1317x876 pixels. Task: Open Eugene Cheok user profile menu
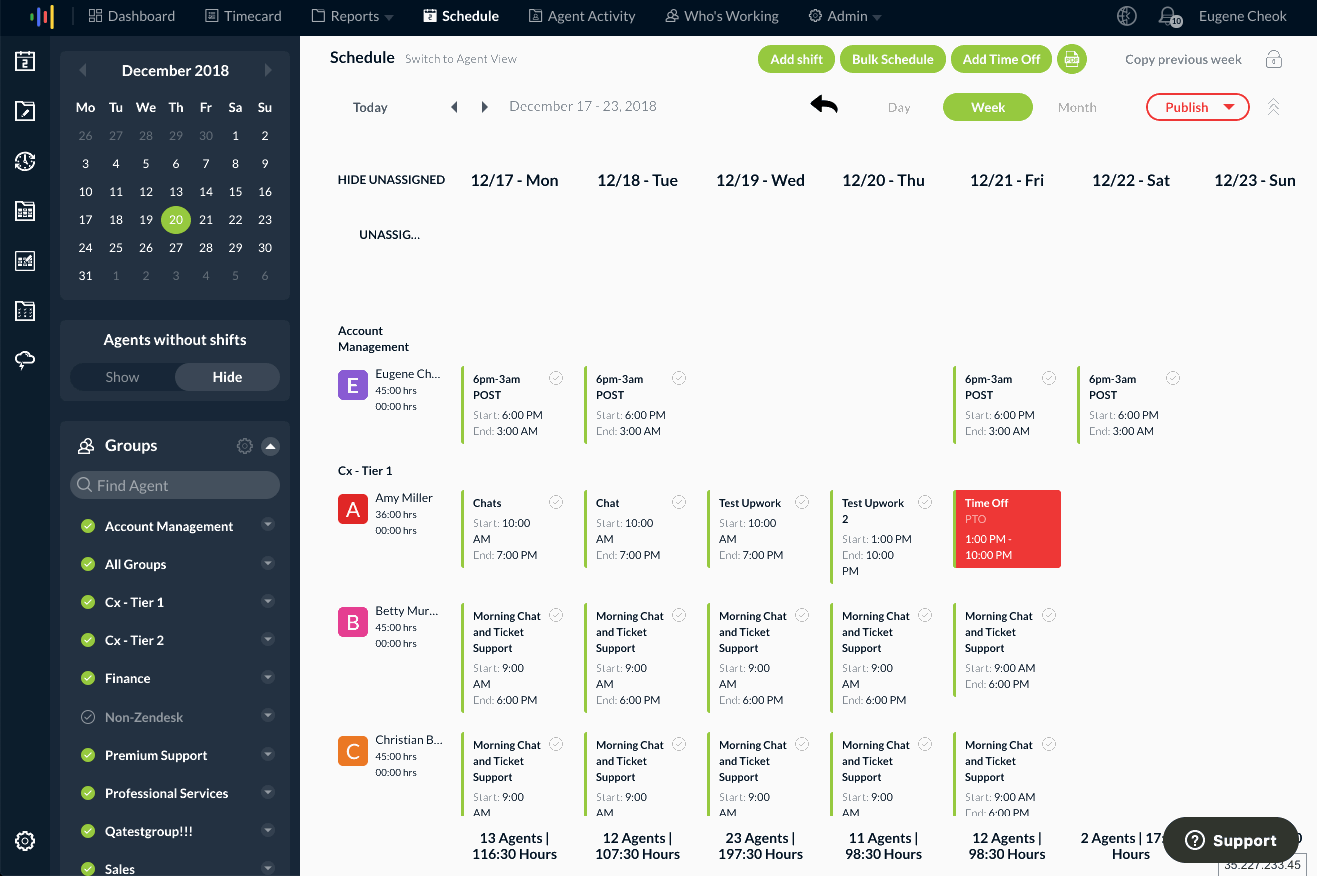(x=1243, y=16)
